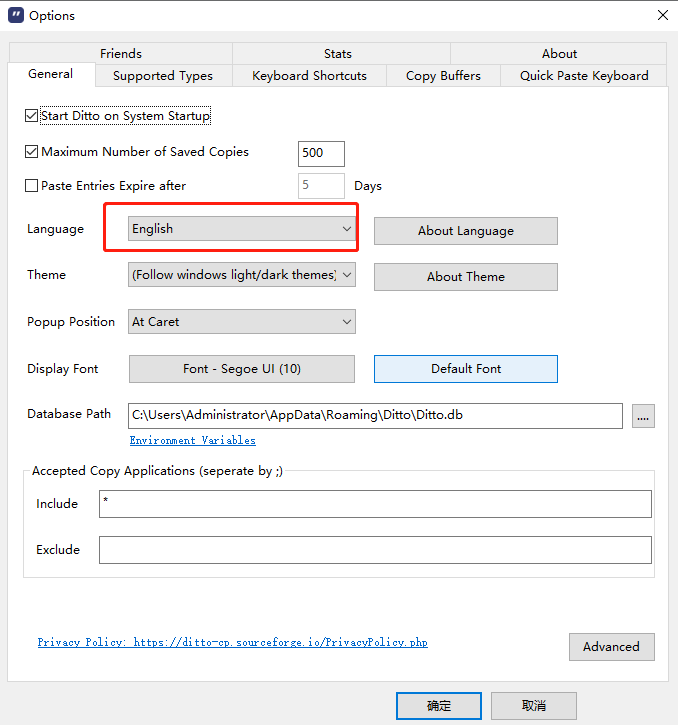
Task: Click the About Language button
Action: pyautogui.click(x=465, y=231)
